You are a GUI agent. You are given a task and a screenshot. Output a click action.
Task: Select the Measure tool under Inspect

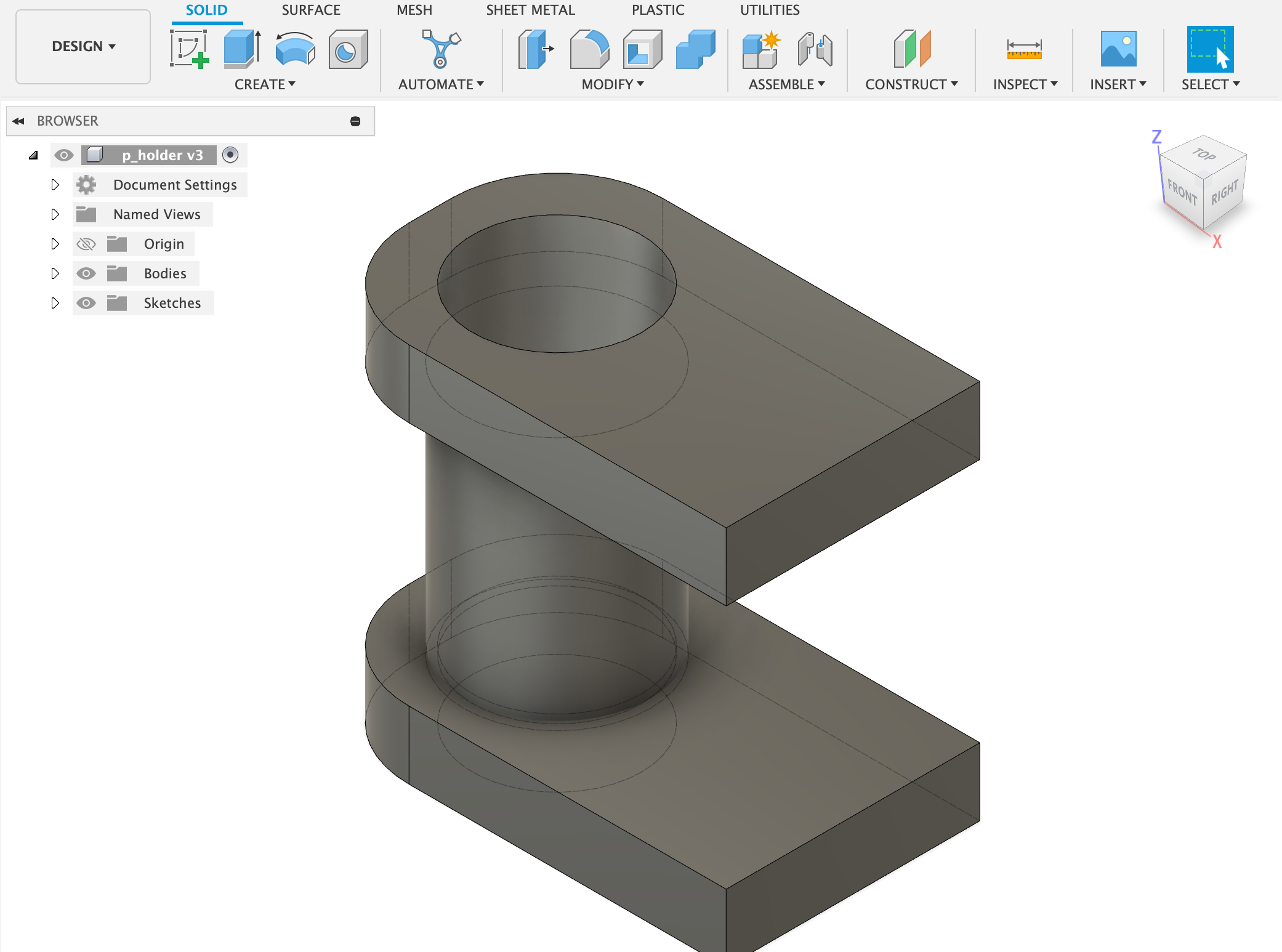pos(1024,49)
